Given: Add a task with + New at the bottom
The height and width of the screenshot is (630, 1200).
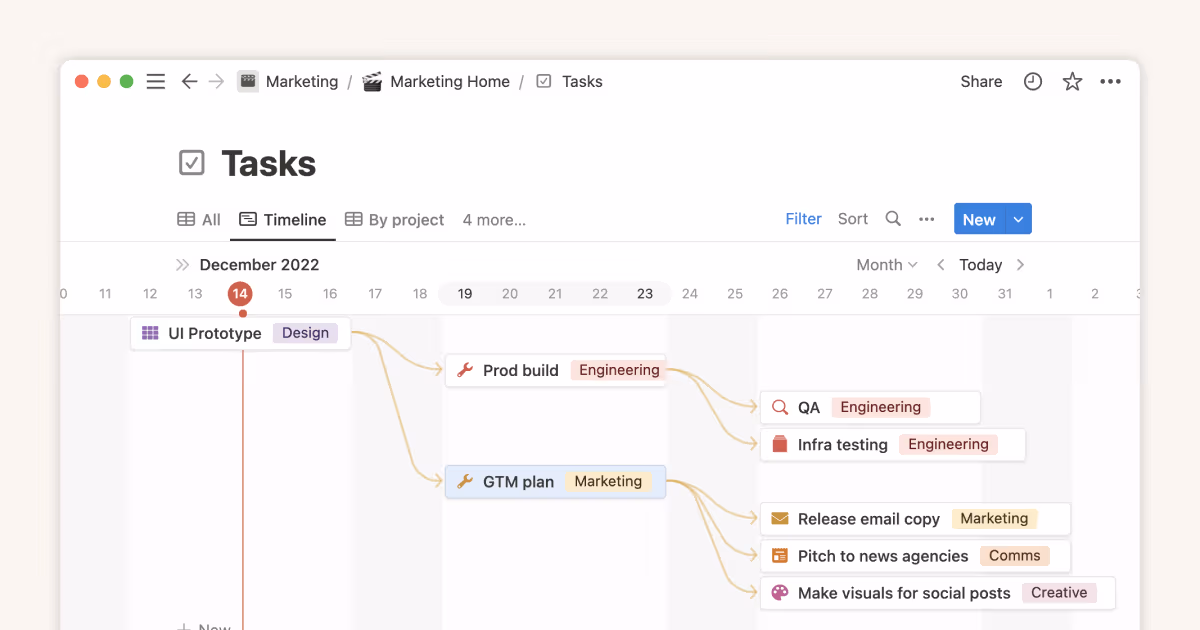Looking at the screenshot, I should (x=205, y=625).
